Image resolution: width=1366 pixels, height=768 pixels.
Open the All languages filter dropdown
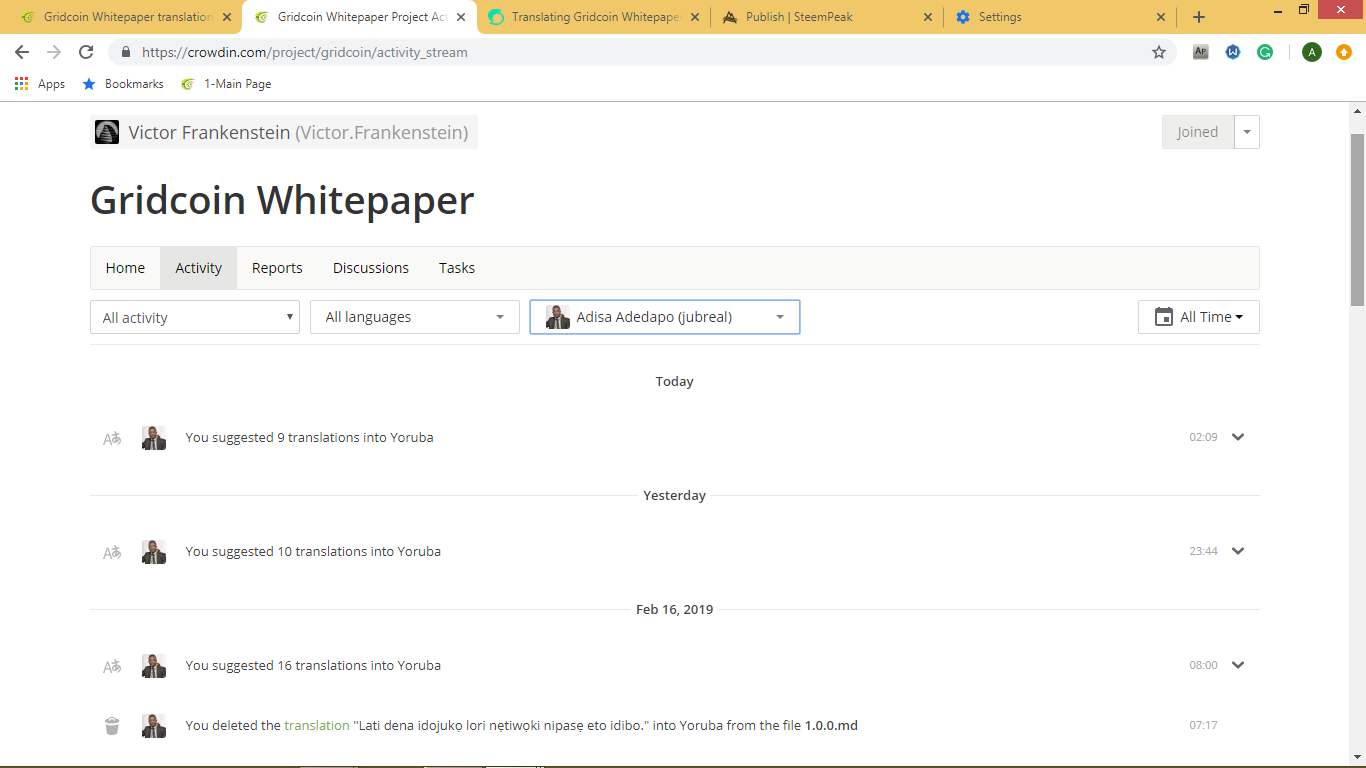[415, 317]
